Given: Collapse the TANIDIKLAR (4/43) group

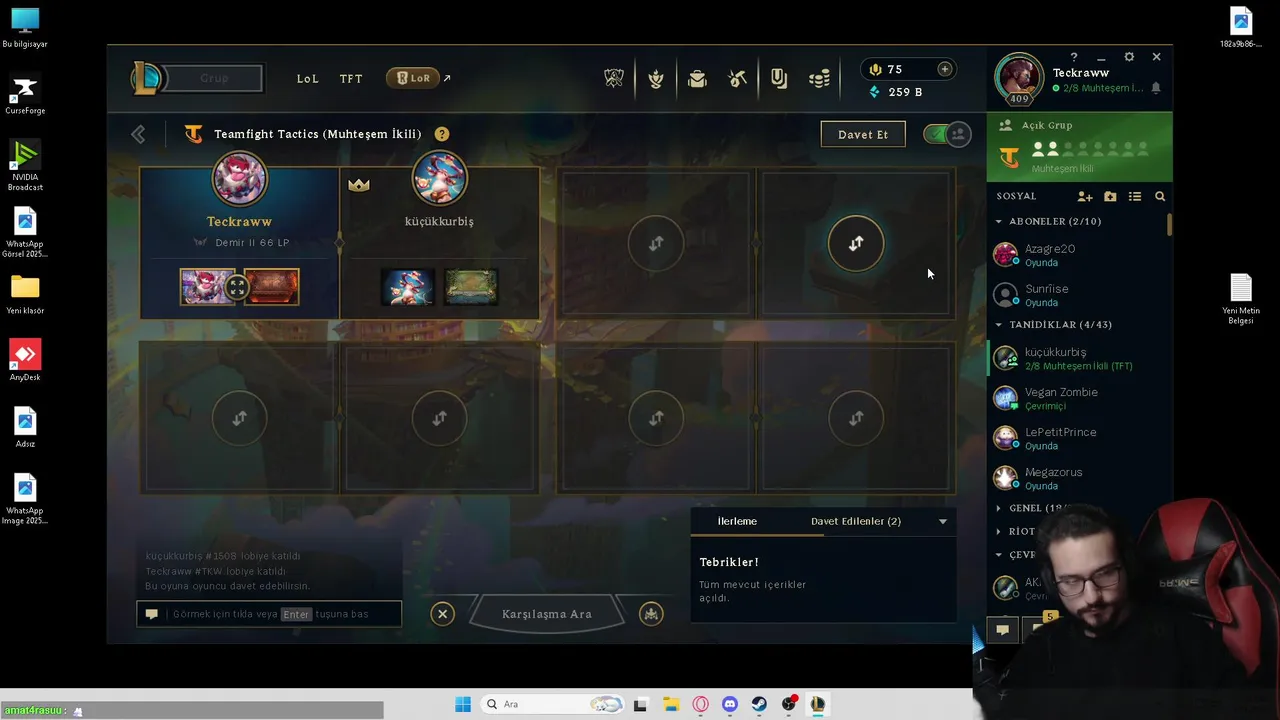Looking at the screenshot, I should (x=998, y=325).
